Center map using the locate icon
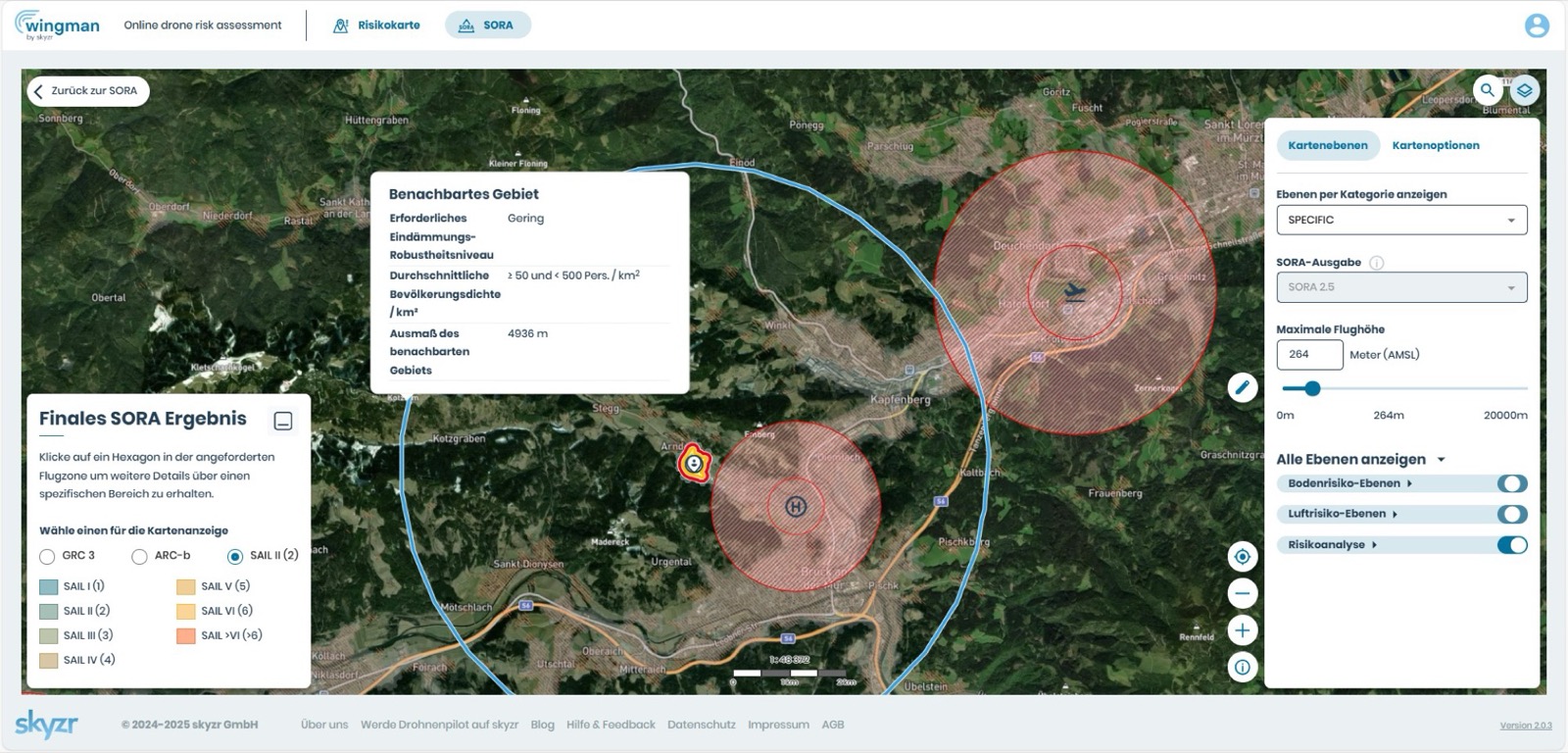Viewport: 1568px width, 753px height. point(1242,557)
